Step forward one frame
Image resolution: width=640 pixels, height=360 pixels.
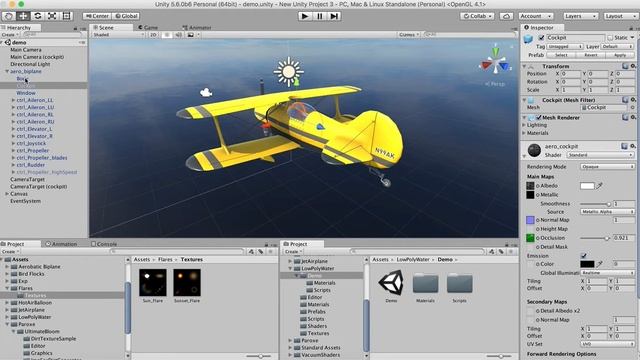coord(334,16)
